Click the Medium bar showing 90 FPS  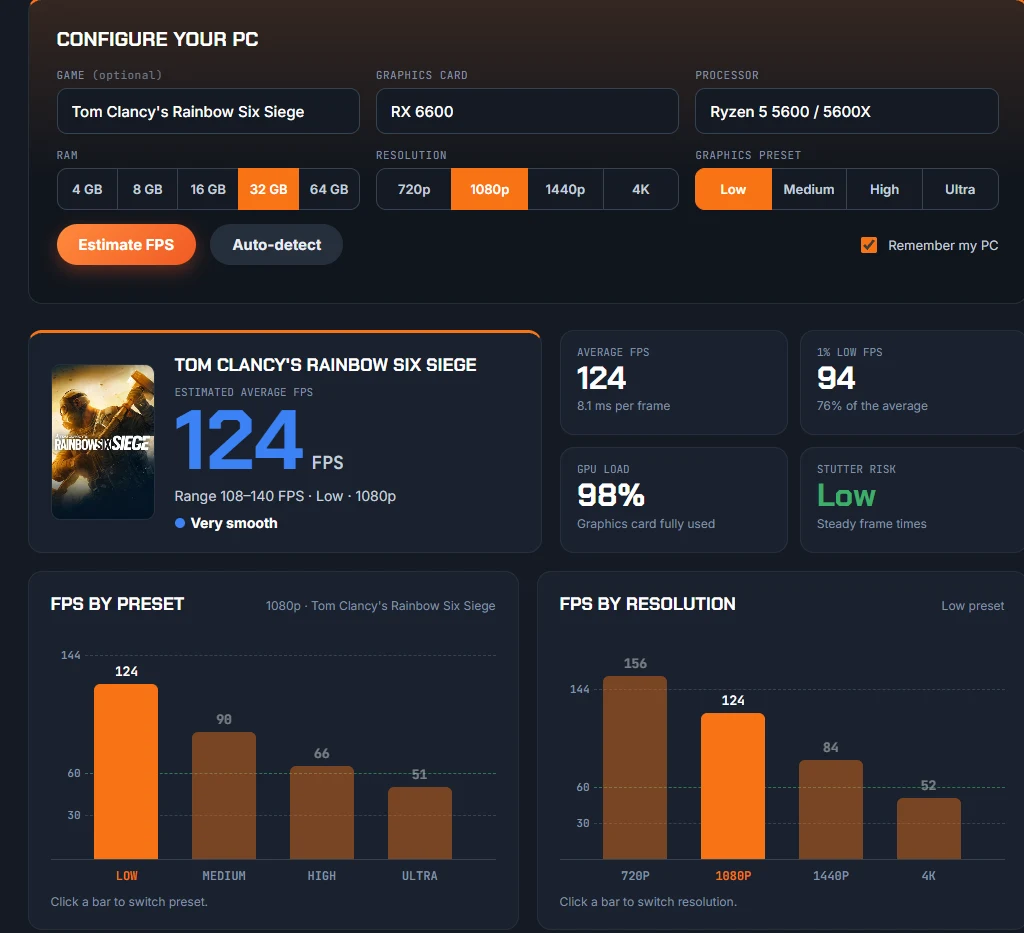tap(224, 795)
